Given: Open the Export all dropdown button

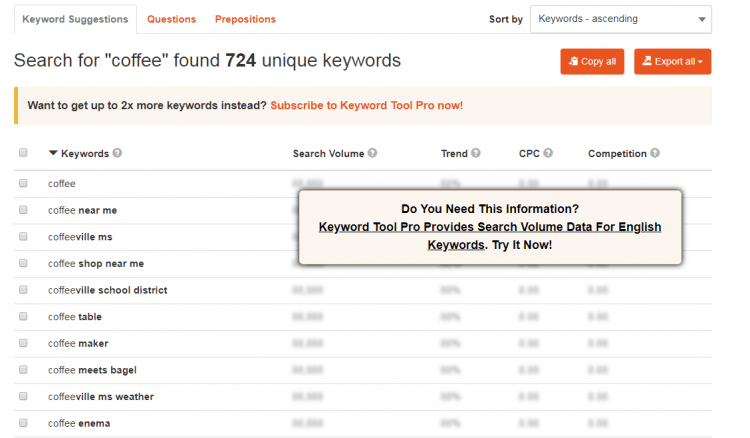Looking at the screenshot, I should click(x=673, y=61).
